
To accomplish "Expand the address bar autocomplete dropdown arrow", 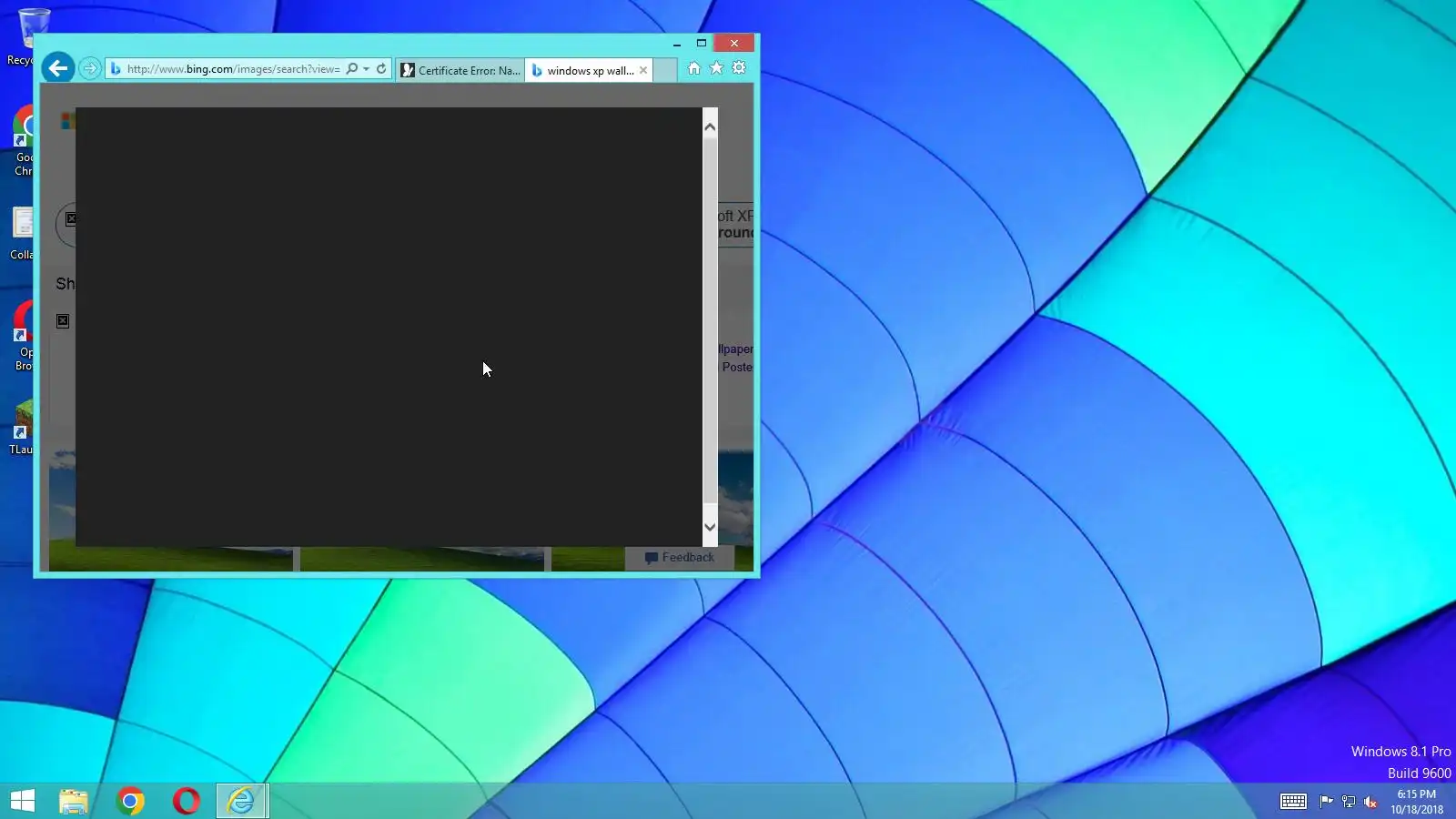I will point(366,69).
